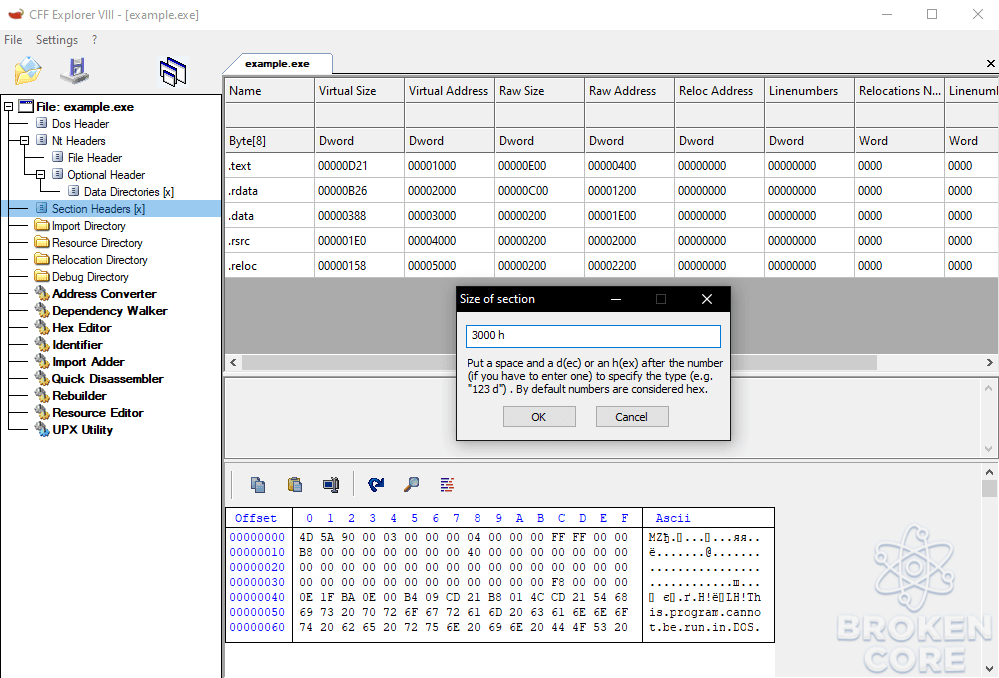Open the Debug Directory folder
This screenshot has width=999, height=678.
tap(90, 277)
